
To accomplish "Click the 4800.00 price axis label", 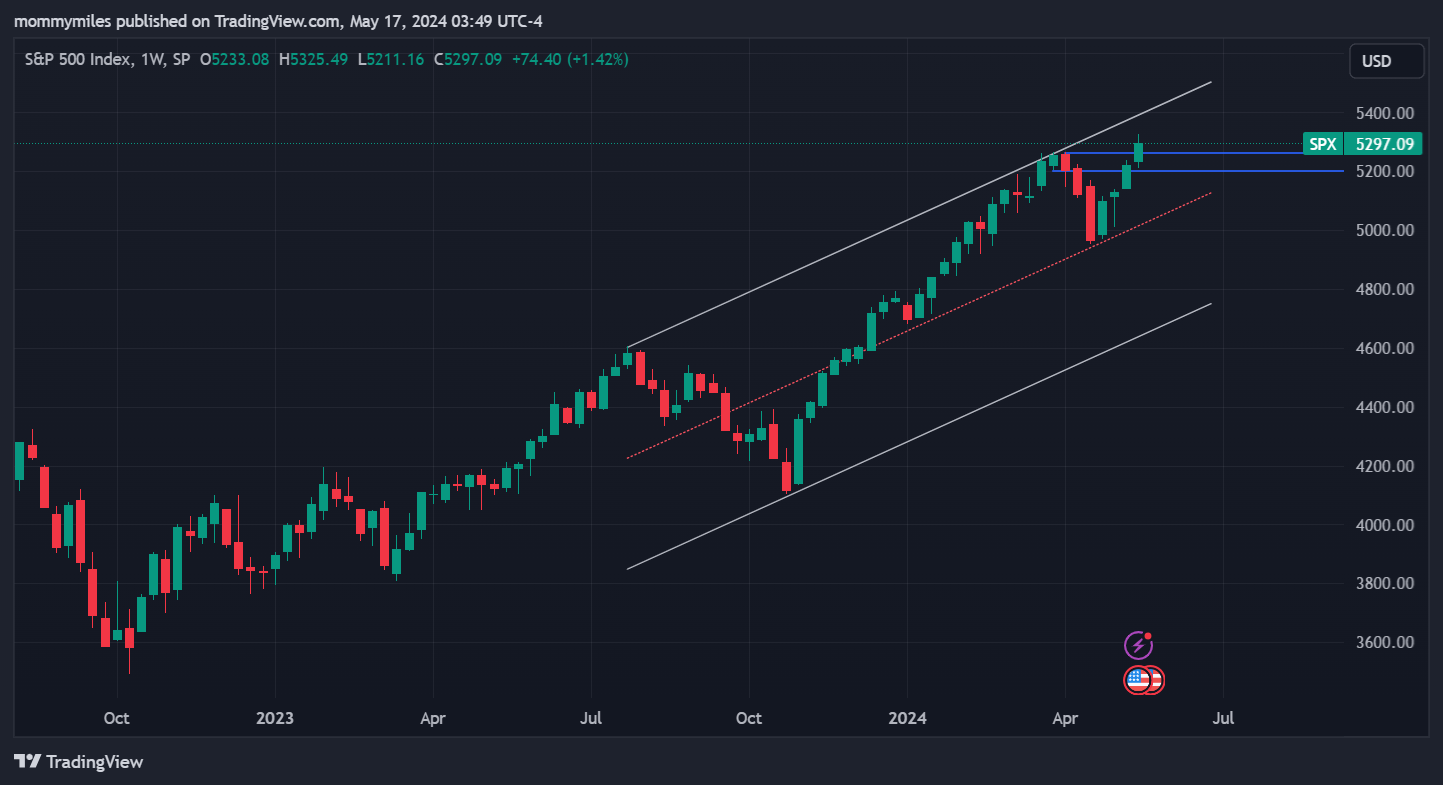I will coord(1385,290).
